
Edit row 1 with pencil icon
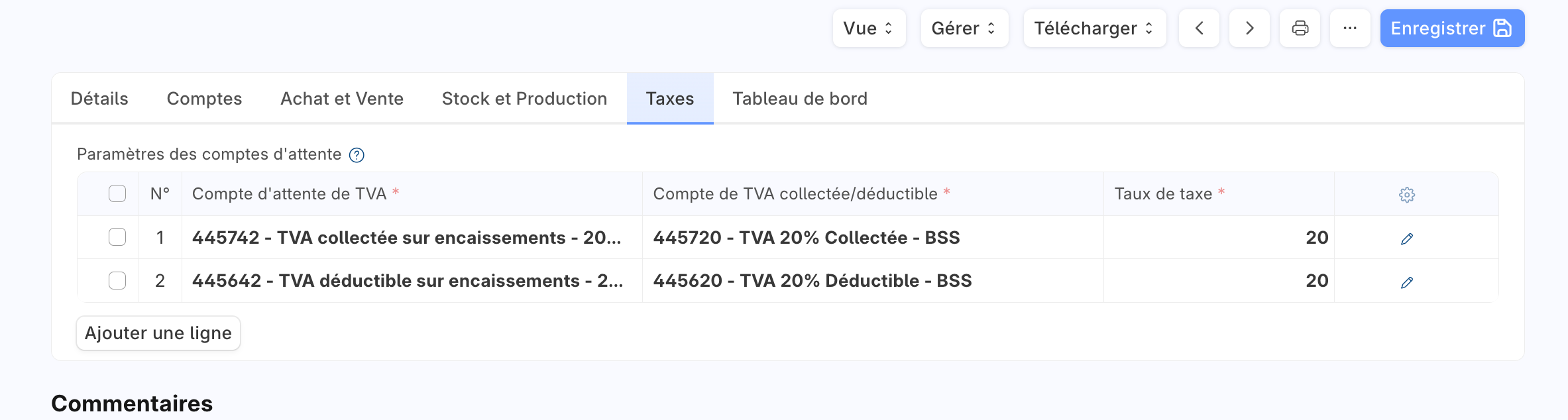tap(1406, 238)
